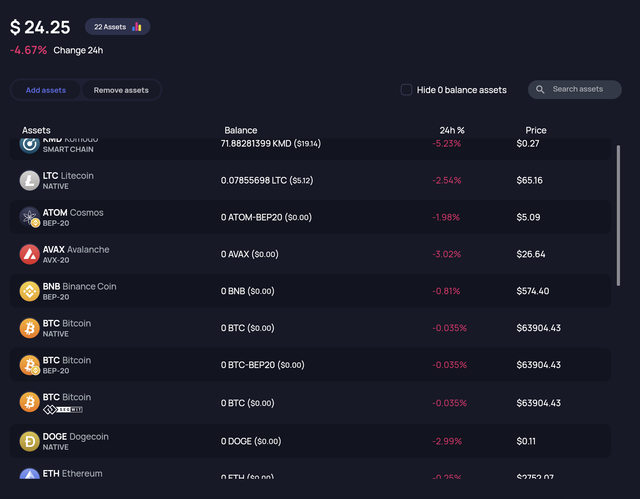Click Litecoin price $65.16
Image resolution: width=640 pixels, height=499 pixels.
click(x=529, y=180)
